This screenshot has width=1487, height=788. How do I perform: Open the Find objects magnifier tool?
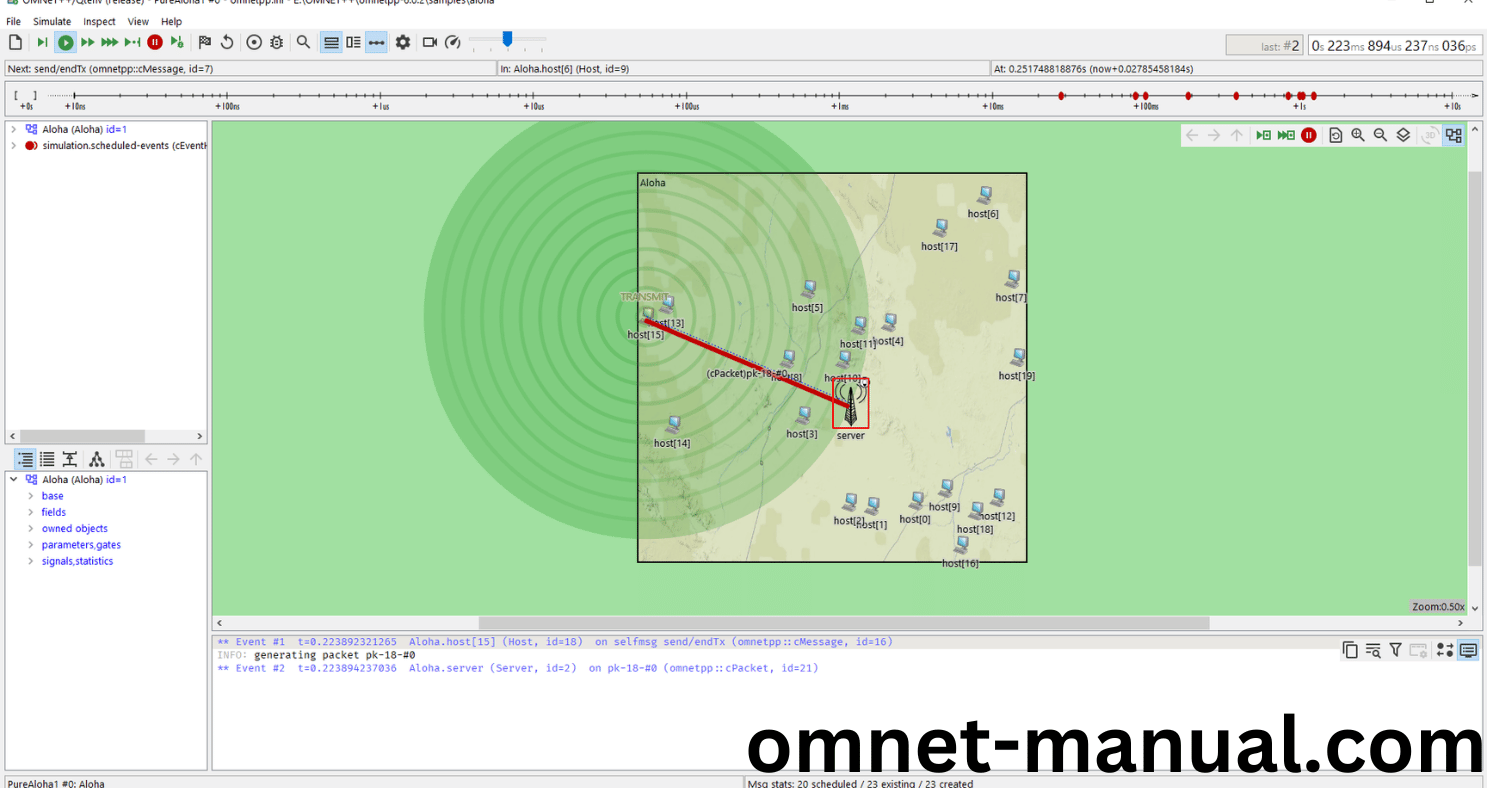pyautogui.click(x=303, y=42)
